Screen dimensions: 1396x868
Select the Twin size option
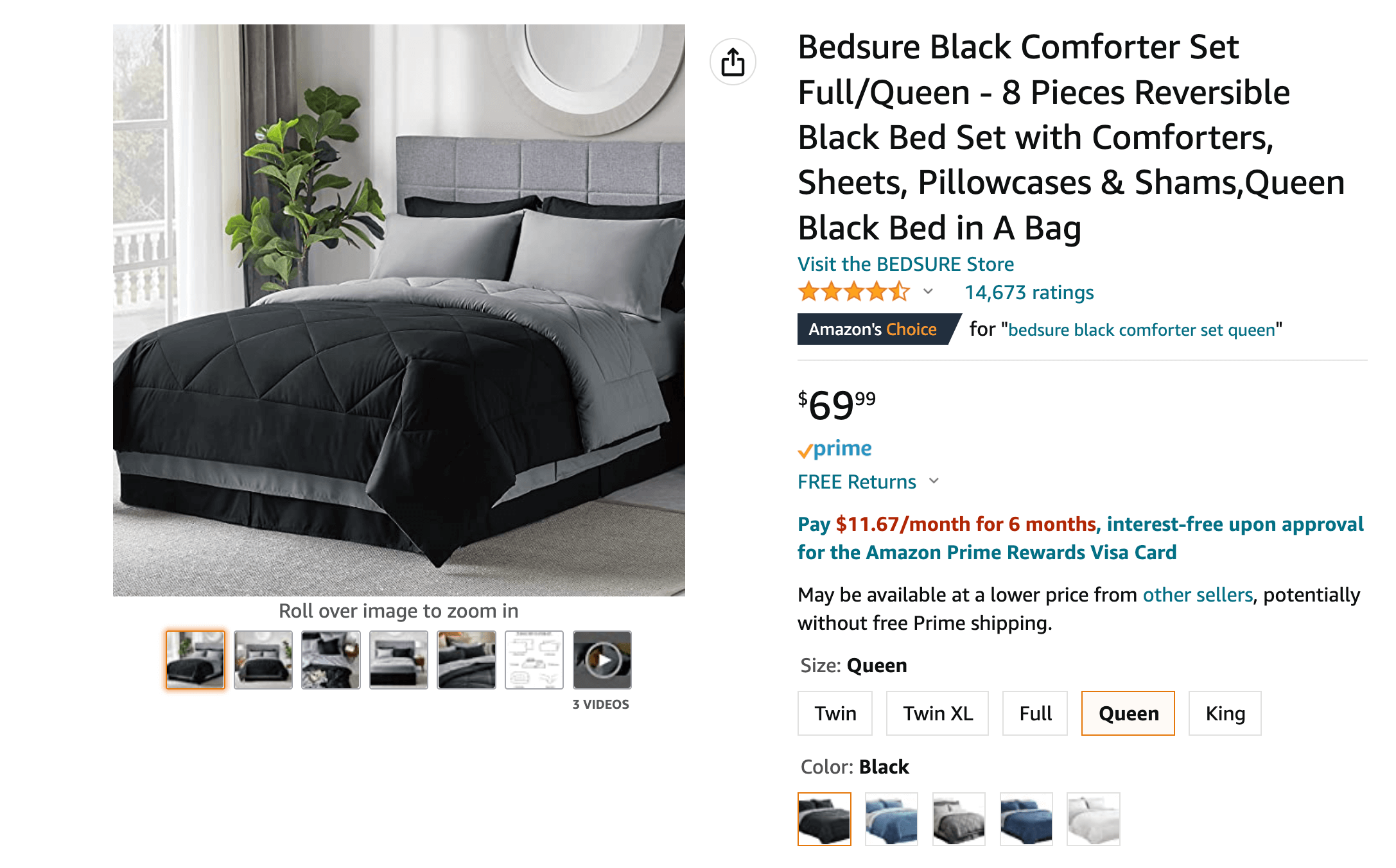(x=835, y=713)
